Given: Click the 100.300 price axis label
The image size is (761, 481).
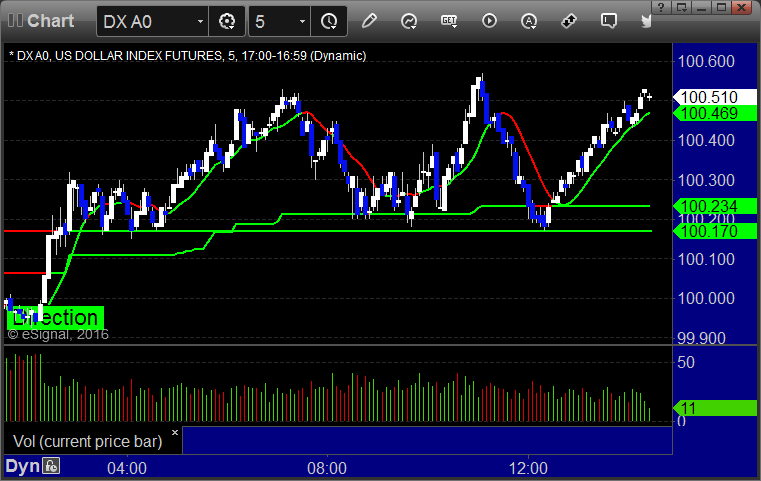Looking at the screenshot, I should click(x=706, y=181).
